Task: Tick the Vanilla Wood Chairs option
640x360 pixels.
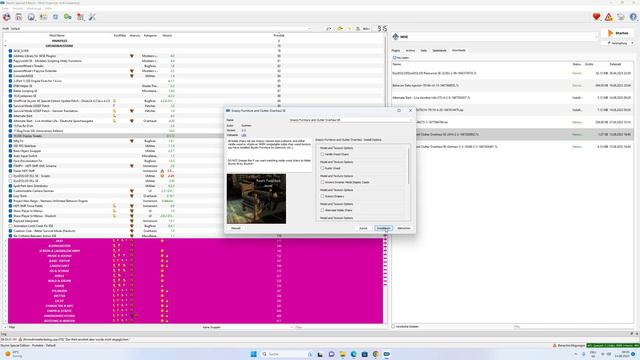Action: pyautogui.click(x=322, y=154)
